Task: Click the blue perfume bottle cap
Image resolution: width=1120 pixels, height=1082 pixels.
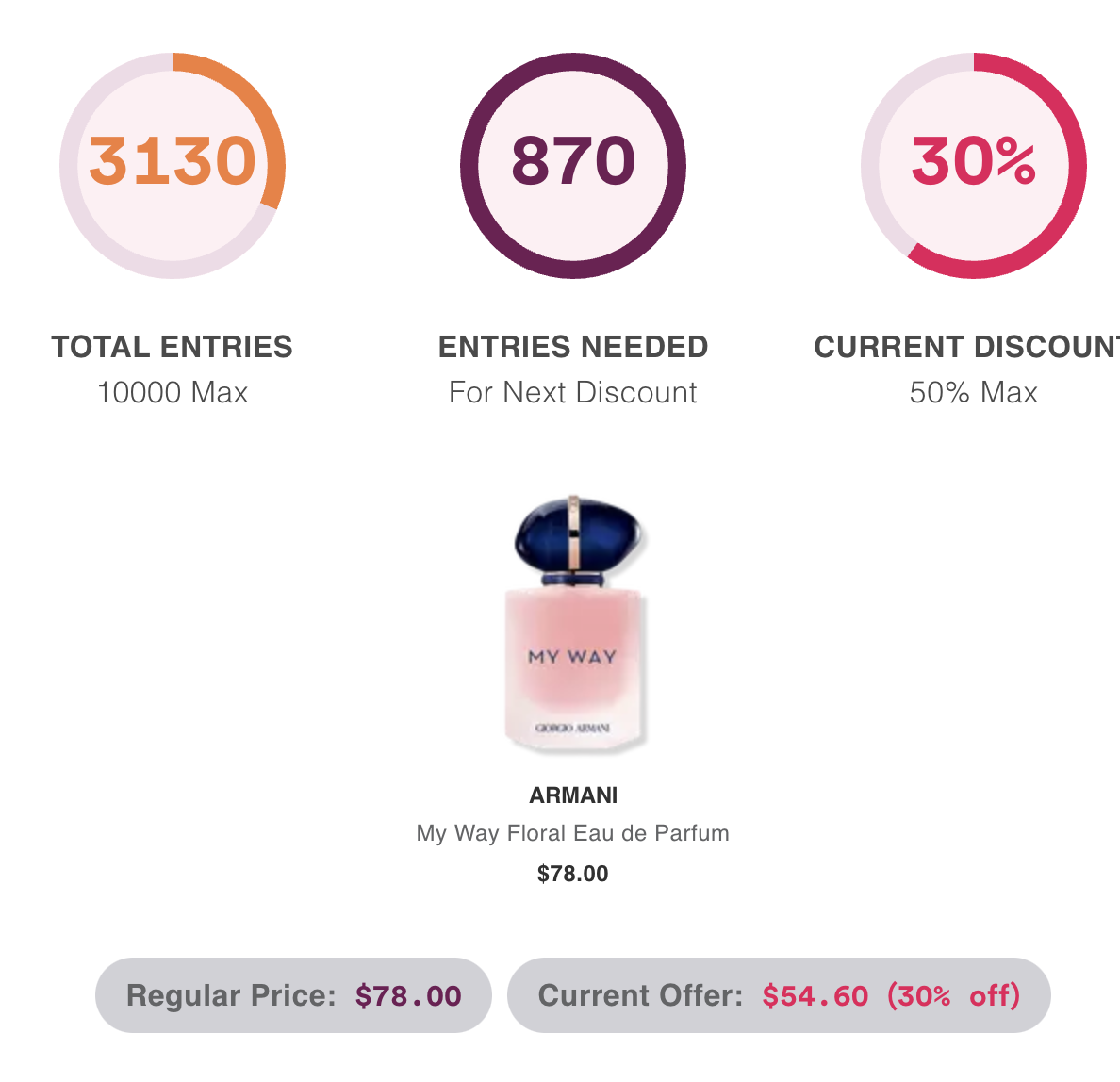Action: (x=577, y=537)
